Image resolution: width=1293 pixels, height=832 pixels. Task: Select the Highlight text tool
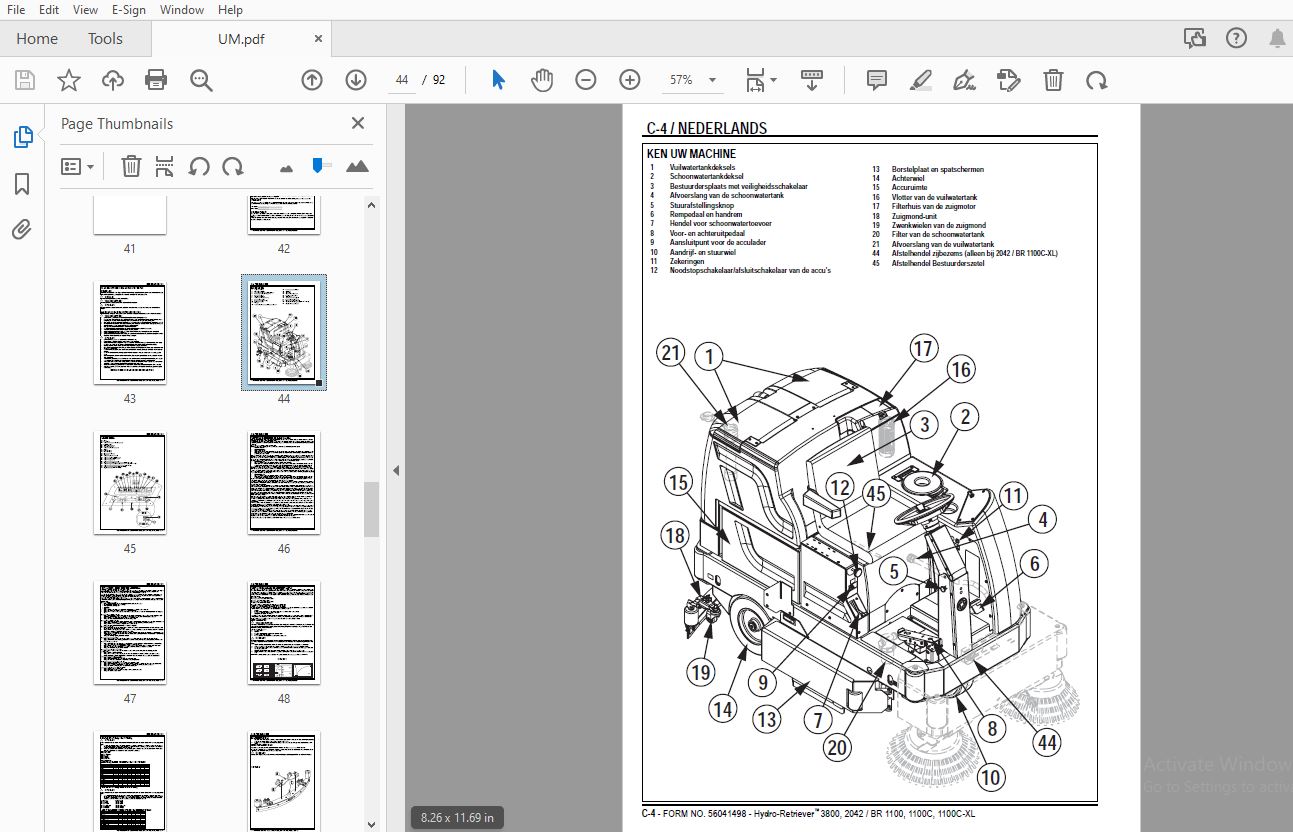tap(921, 80)
